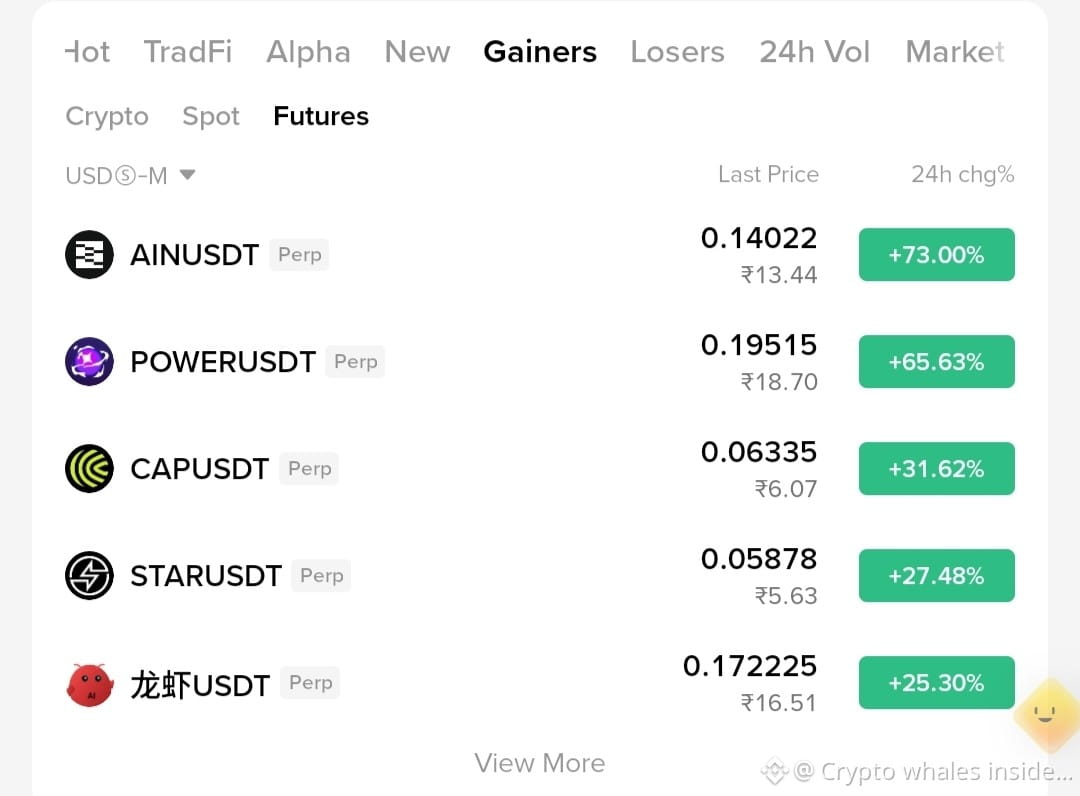Viewport: 1080px width, 796px height.
Task: Switch to the Losers tab
Action: pyautogui.click(x=677, y=52)
